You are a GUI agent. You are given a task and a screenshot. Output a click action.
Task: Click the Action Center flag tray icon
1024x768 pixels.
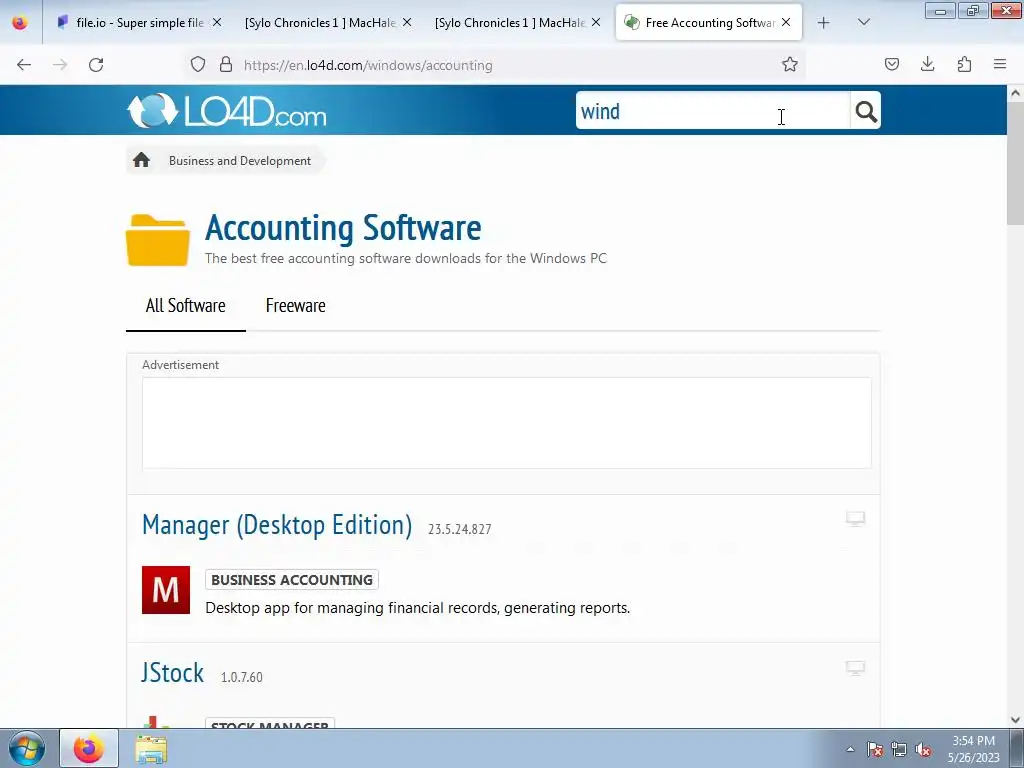(x=875, y=749)
